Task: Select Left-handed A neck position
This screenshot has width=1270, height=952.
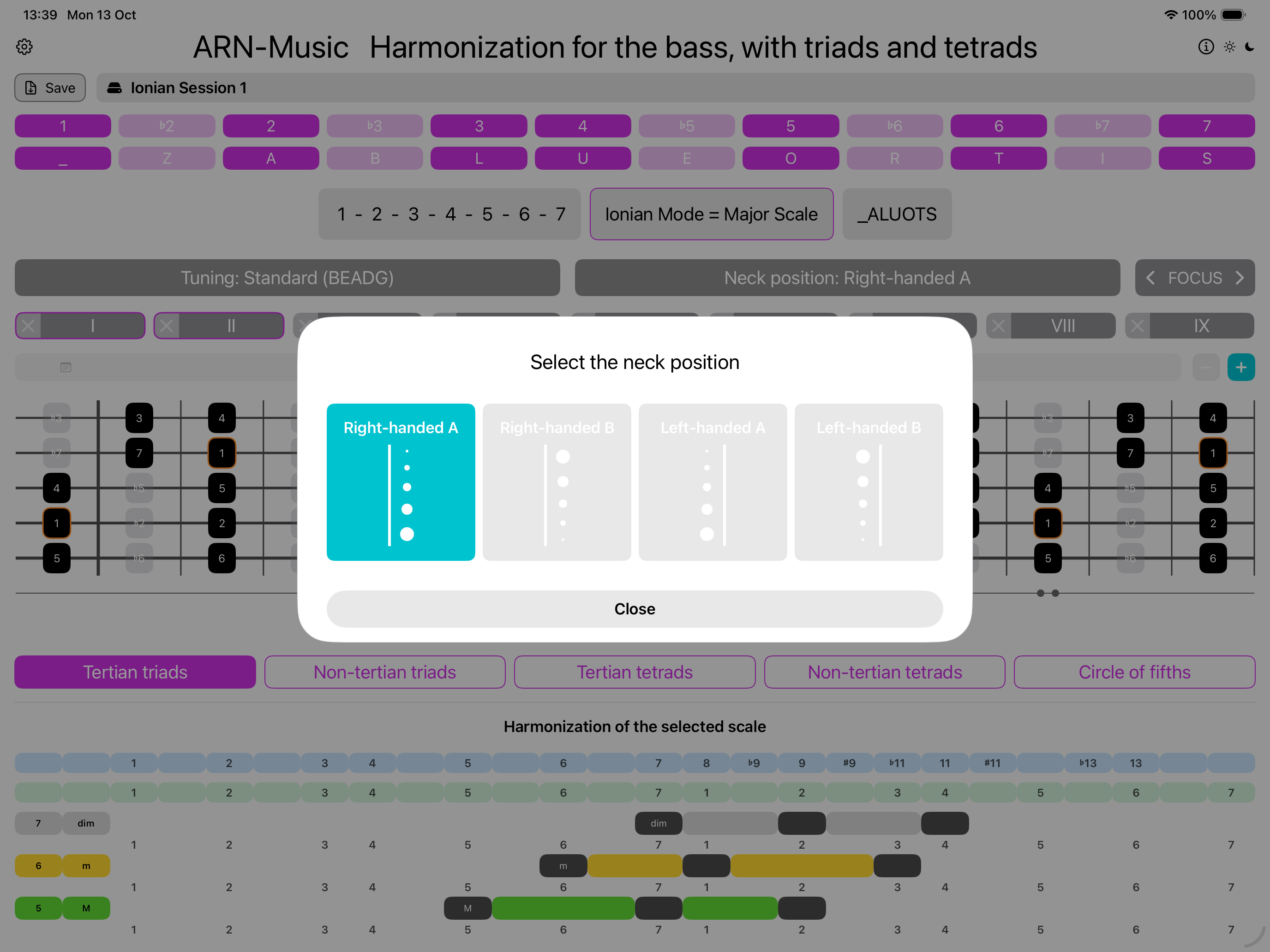Action: click(x=713, y=482)
